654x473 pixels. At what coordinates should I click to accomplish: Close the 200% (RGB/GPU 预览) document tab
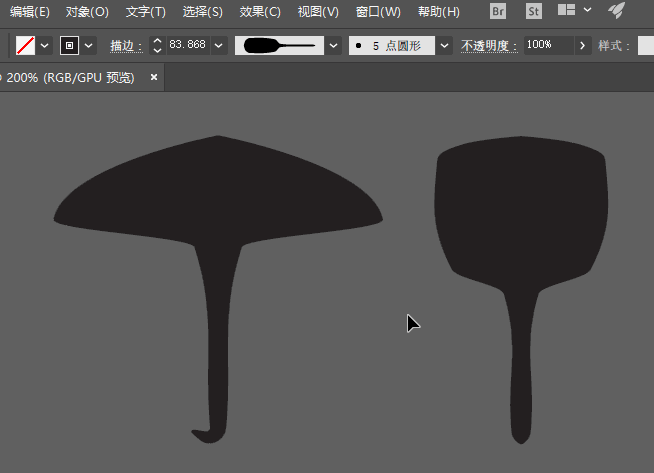[154, 77]
